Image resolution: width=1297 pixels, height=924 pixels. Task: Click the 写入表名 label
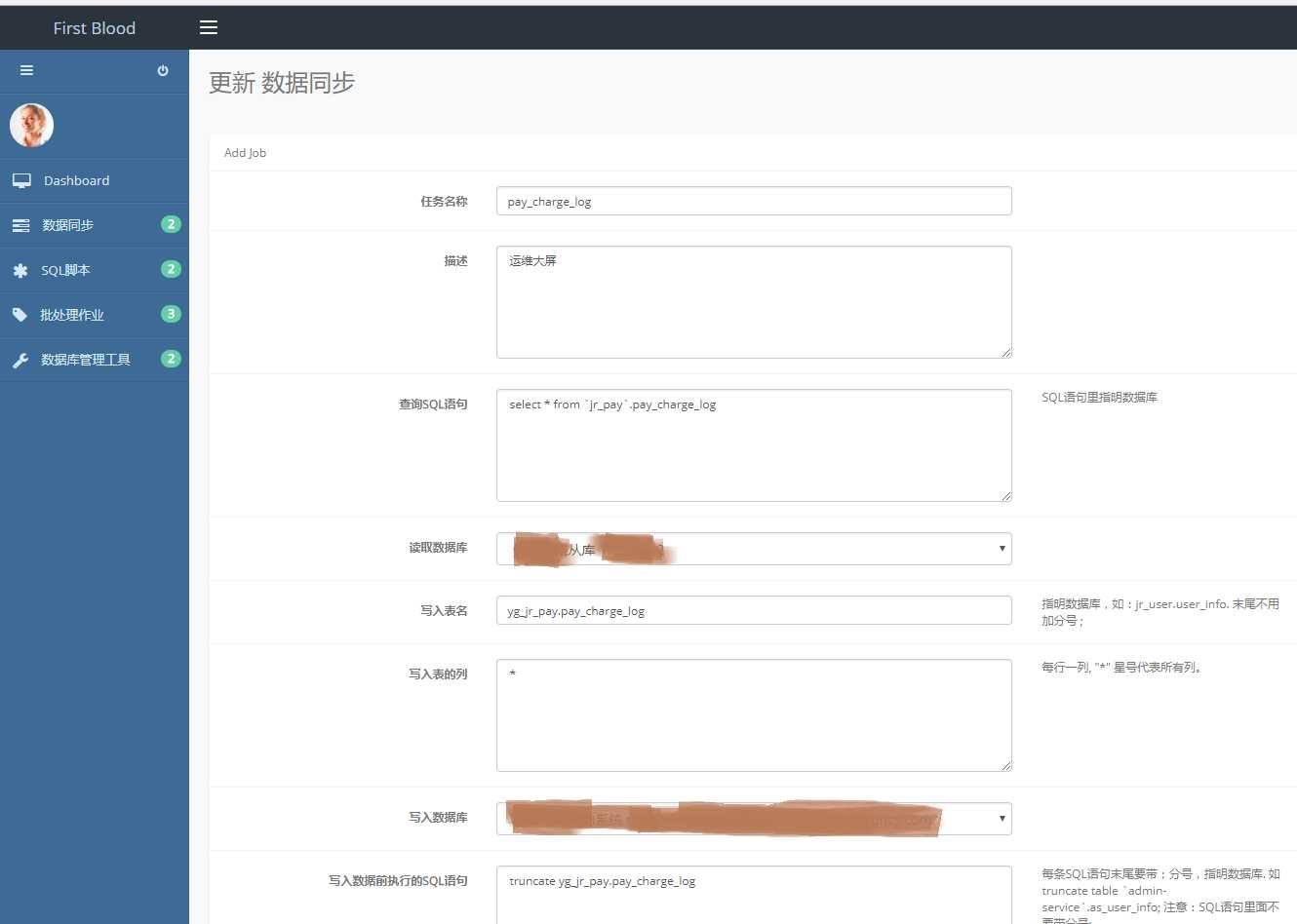click(444, 611)
